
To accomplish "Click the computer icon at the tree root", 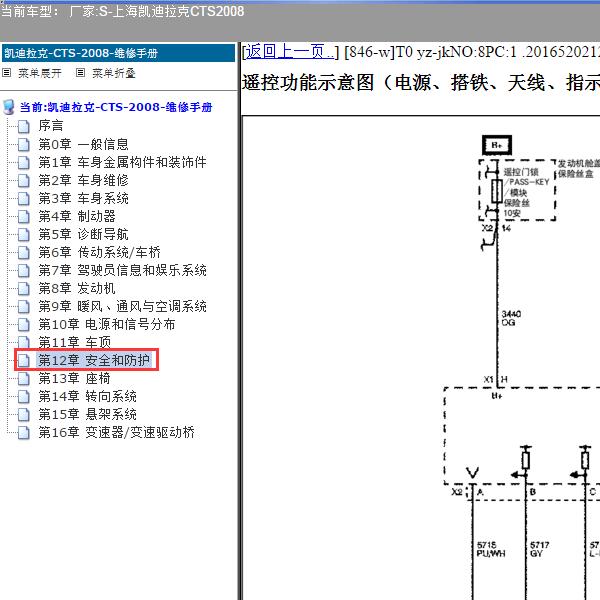I will tap(8, 108).
